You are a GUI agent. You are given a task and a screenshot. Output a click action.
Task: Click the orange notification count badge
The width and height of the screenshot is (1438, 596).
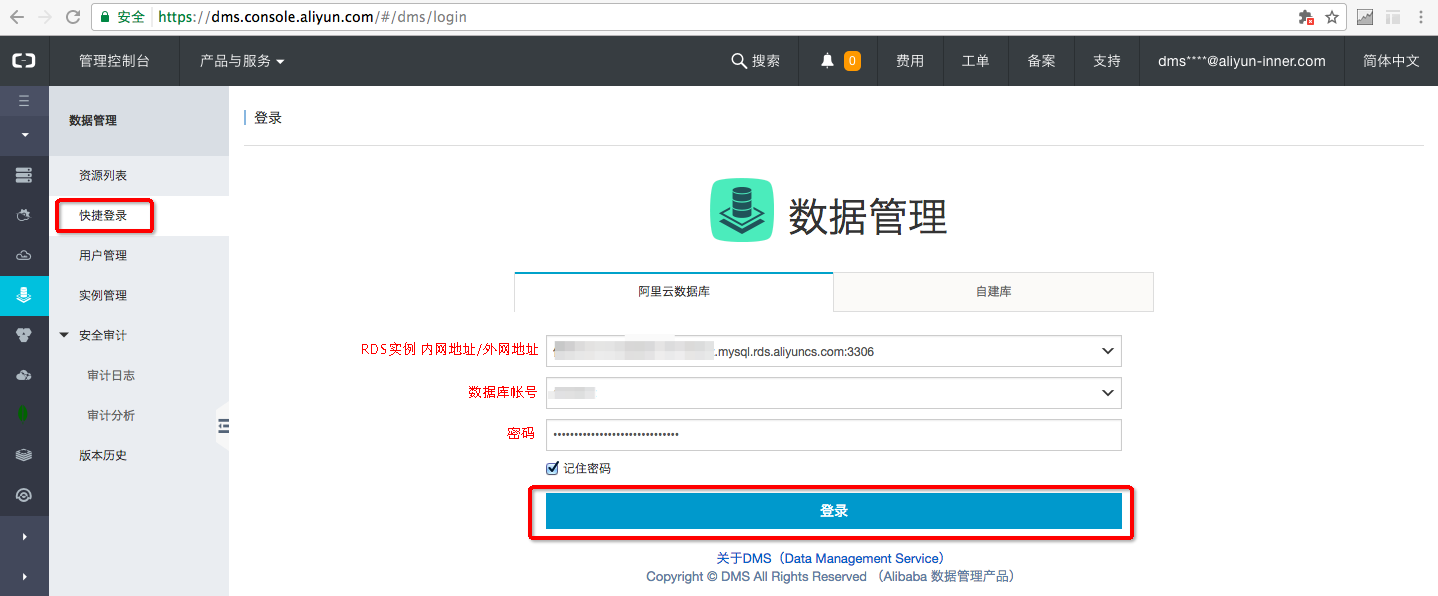pos(852,61)
